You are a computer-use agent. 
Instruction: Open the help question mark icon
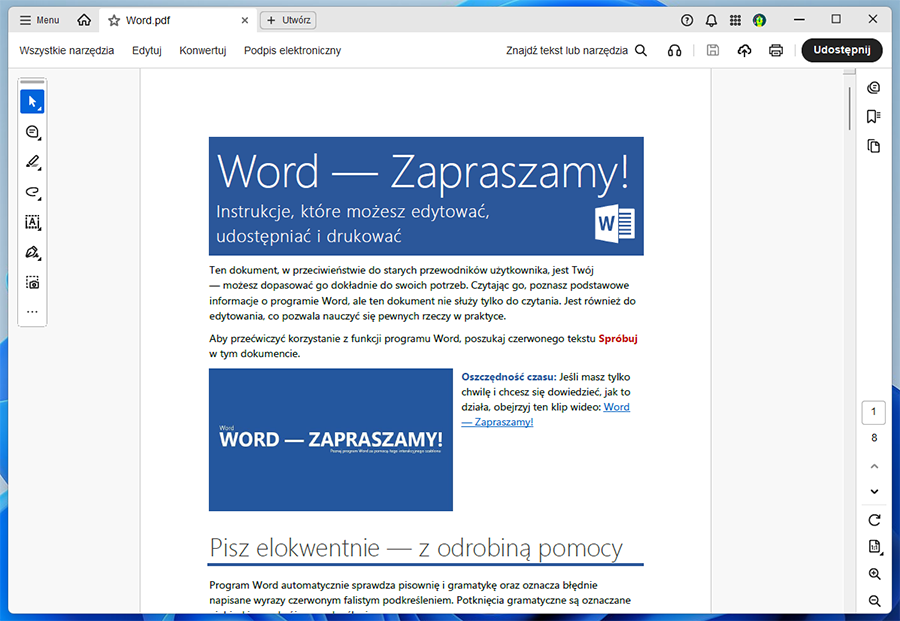(686, 21)
